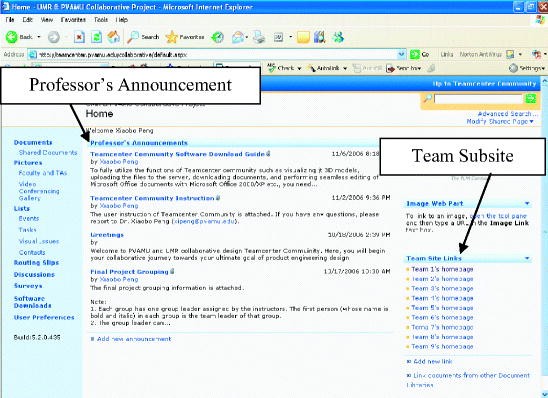
Task: Open Shared Documents in the sidebar
Action: (x=48, y=152)
